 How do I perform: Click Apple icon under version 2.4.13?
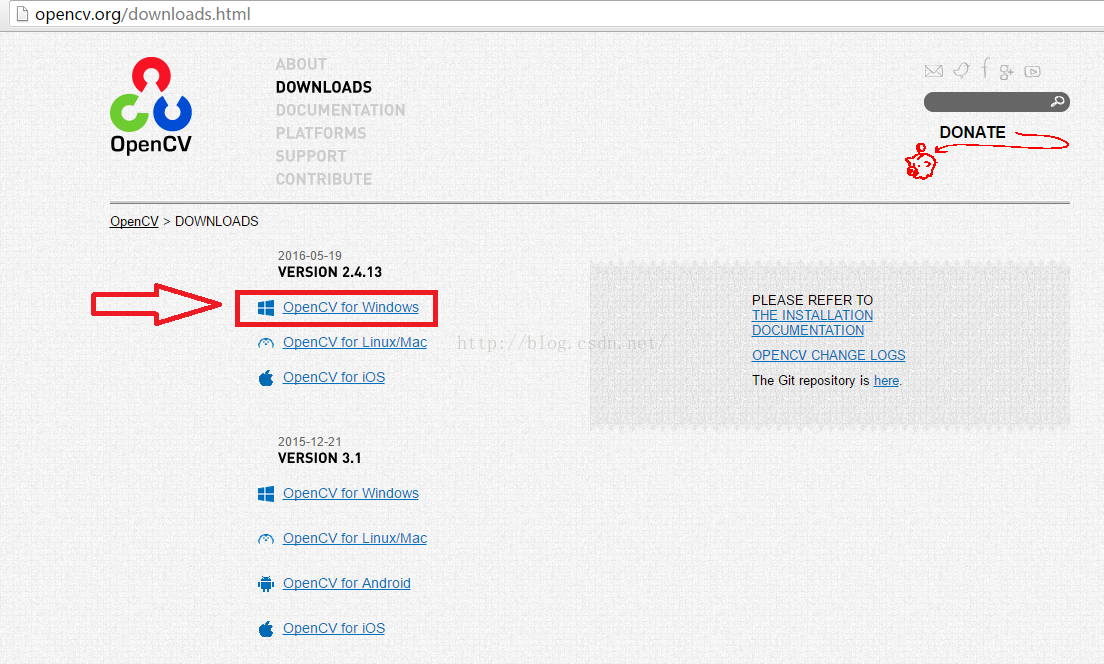point(266,378)
